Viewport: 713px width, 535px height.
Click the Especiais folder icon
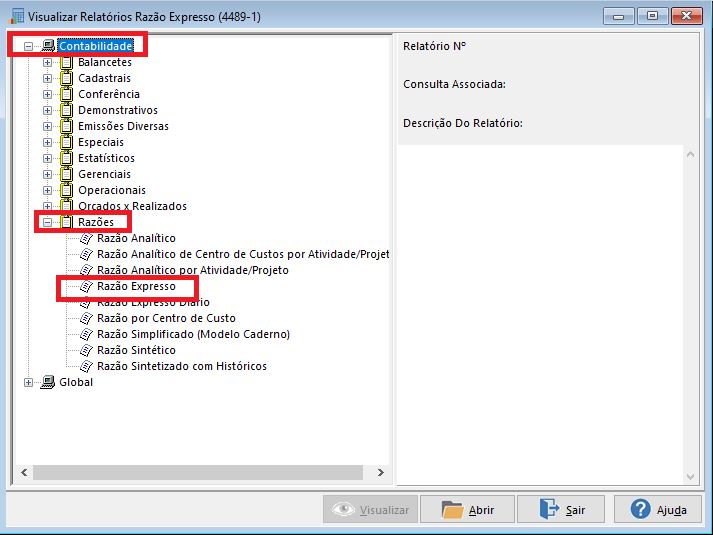pos(66,142)
